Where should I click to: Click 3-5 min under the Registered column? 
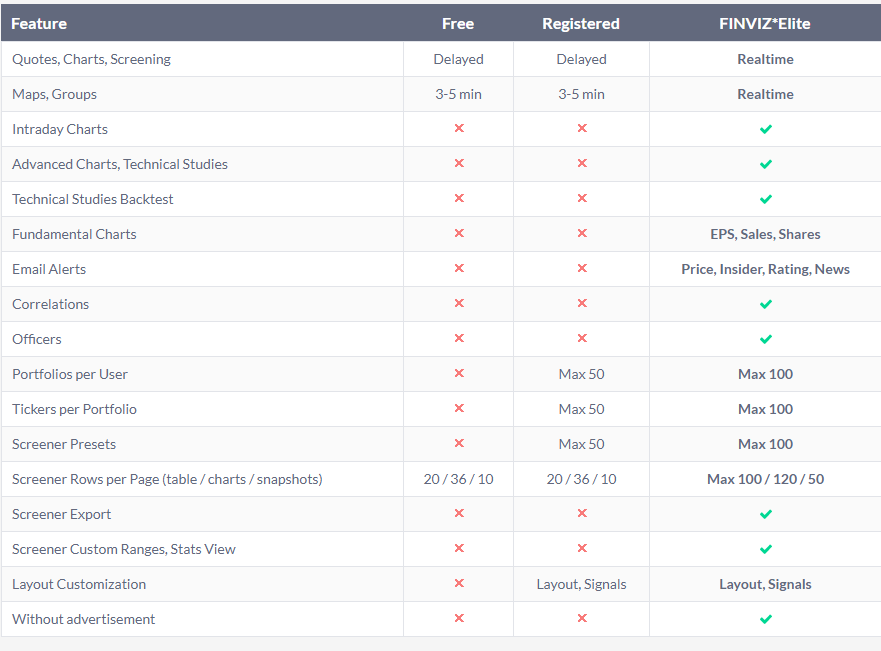[x=582, y=94]
